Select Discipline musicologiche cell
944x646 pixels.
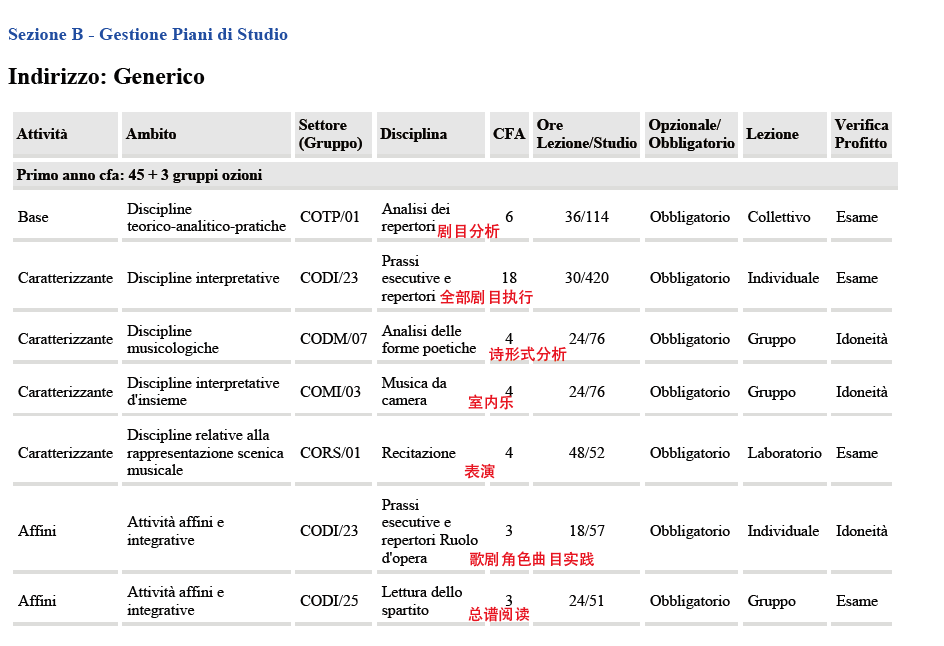pyautogui.click(x=173, y=340)
